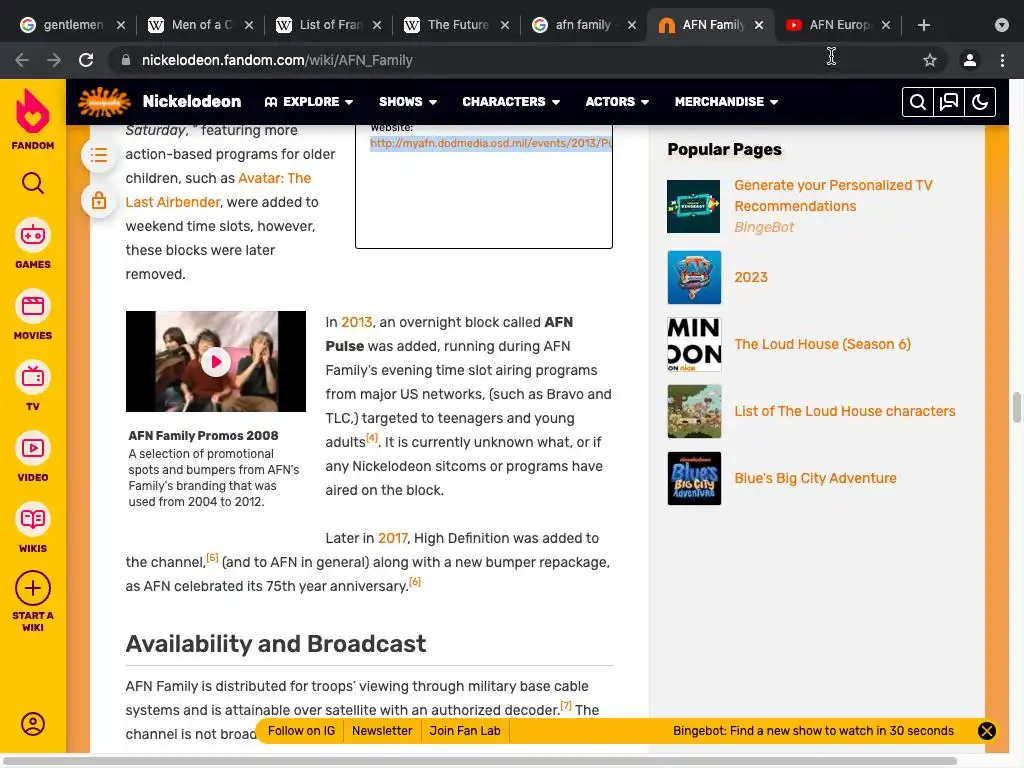View site information lock icon
1024x768 pixels.
pos(126,60)
